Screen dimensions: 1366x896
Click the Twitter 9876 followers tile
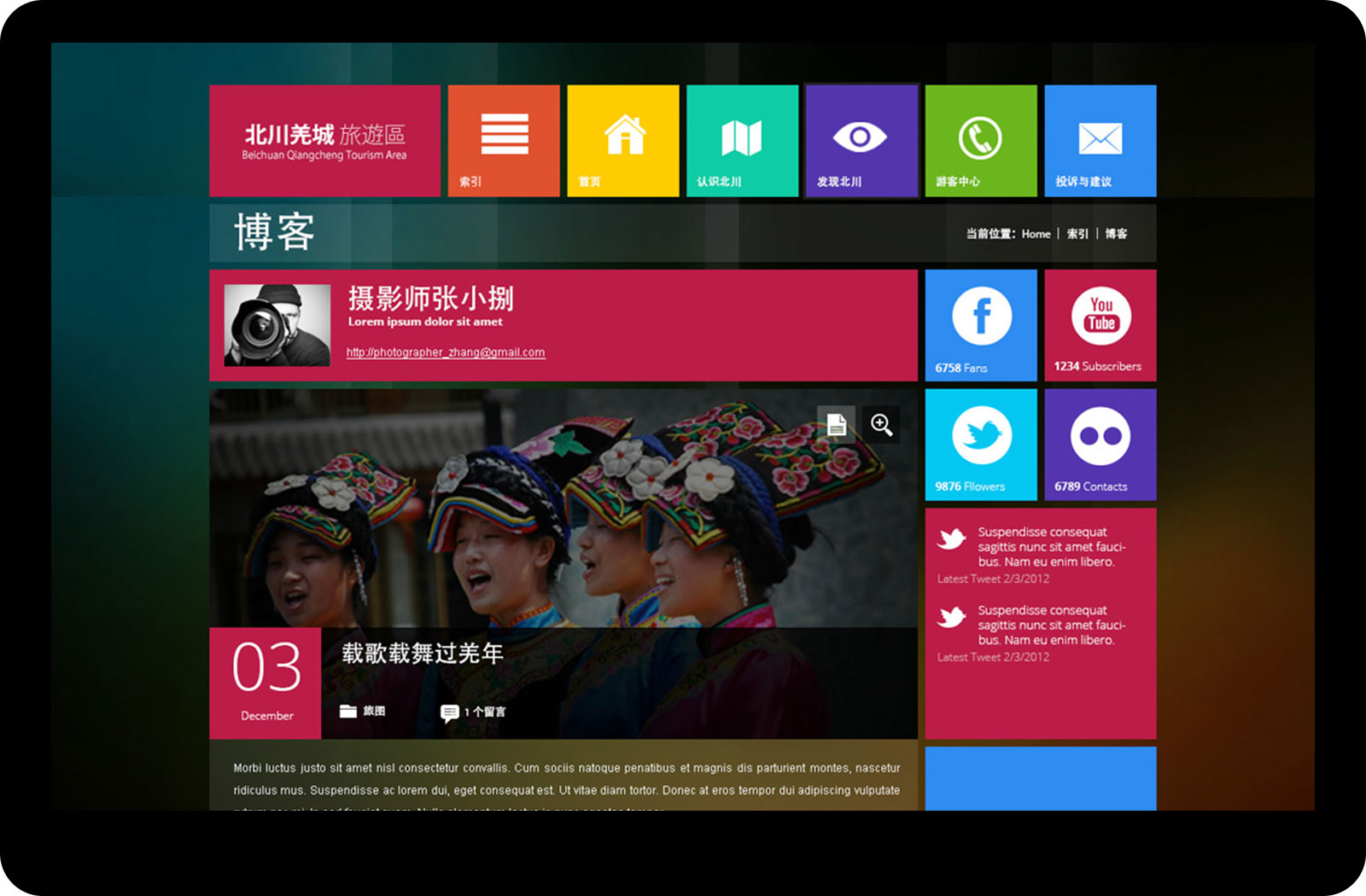981,445
